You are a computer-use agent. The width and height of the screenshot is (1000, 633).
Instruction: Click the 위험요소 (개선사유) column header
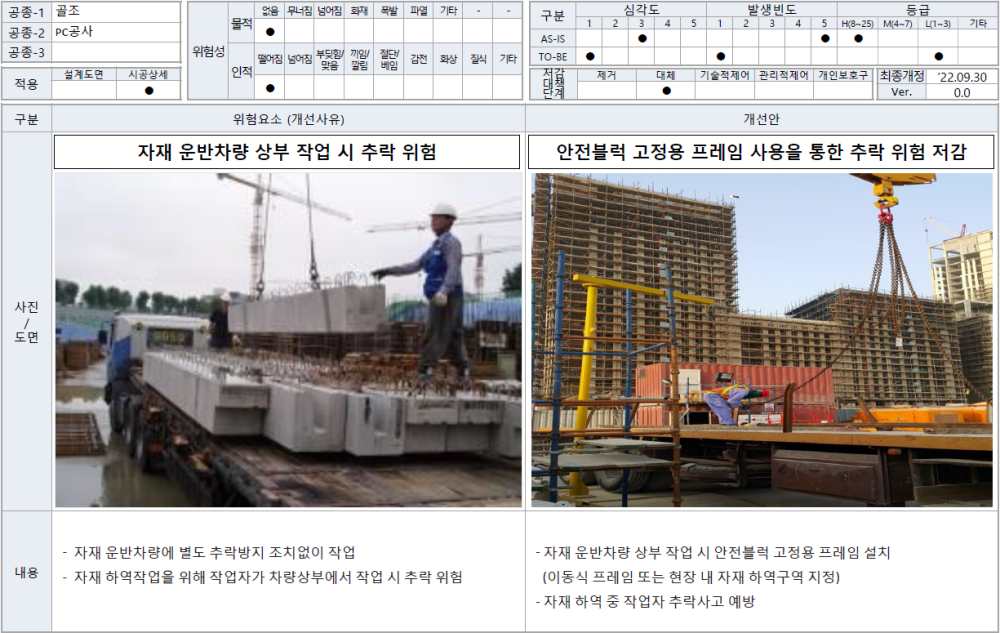point(289,119)
